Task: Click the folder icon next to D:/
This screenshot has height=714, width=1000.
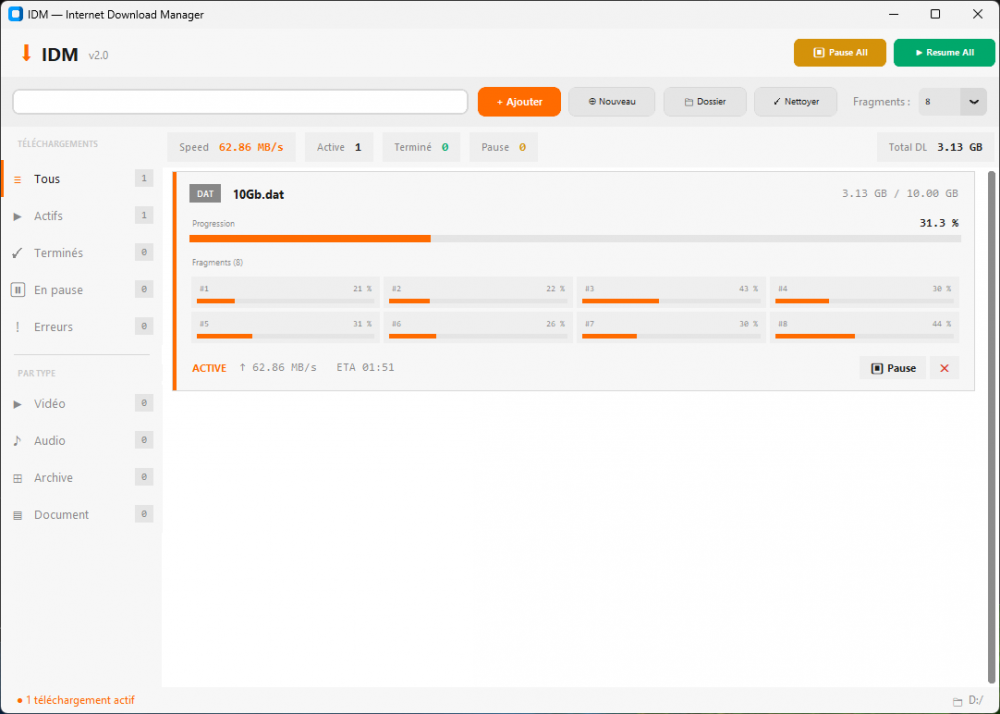Action: click(x=957, y=701)
